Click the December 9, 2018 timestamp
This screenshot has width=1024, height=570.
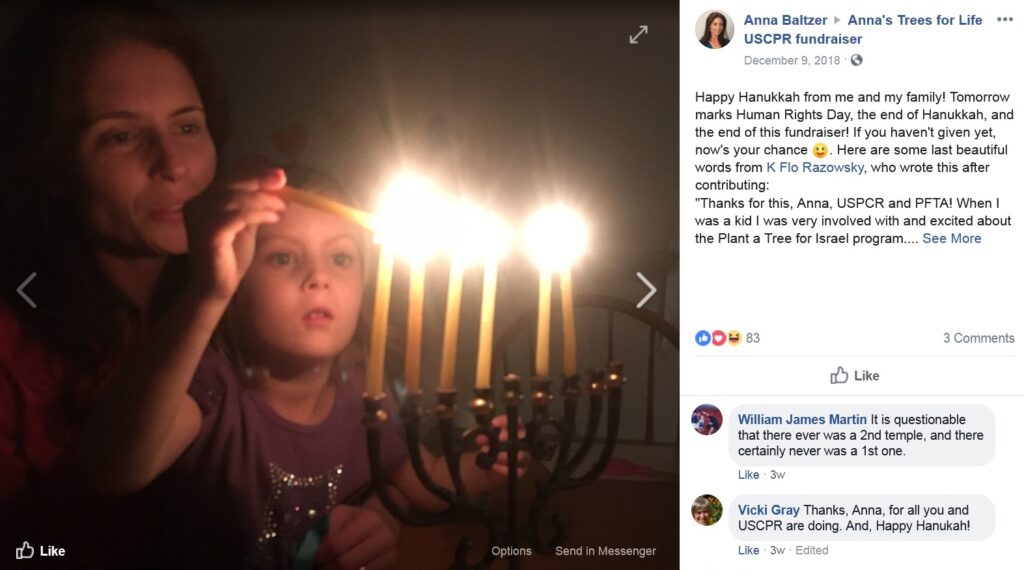click(x=792, y=60)
